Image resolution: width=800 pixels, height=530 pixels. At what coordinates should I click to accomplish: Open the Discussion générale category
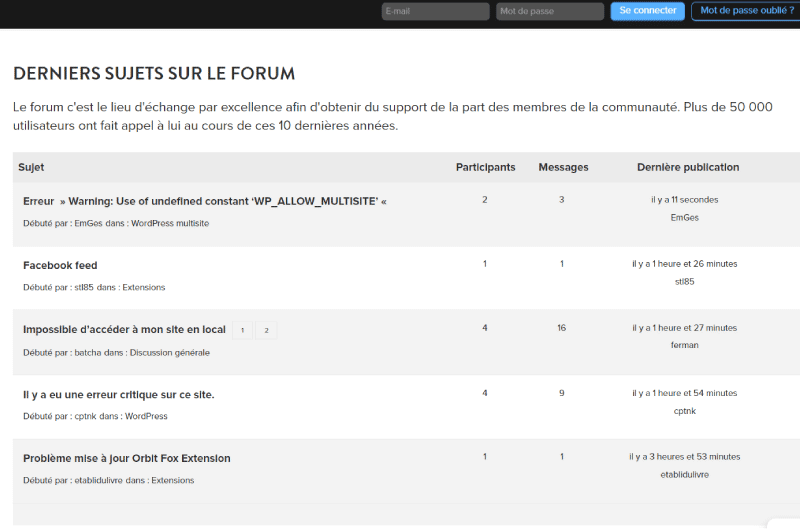(x=169, y=352)
